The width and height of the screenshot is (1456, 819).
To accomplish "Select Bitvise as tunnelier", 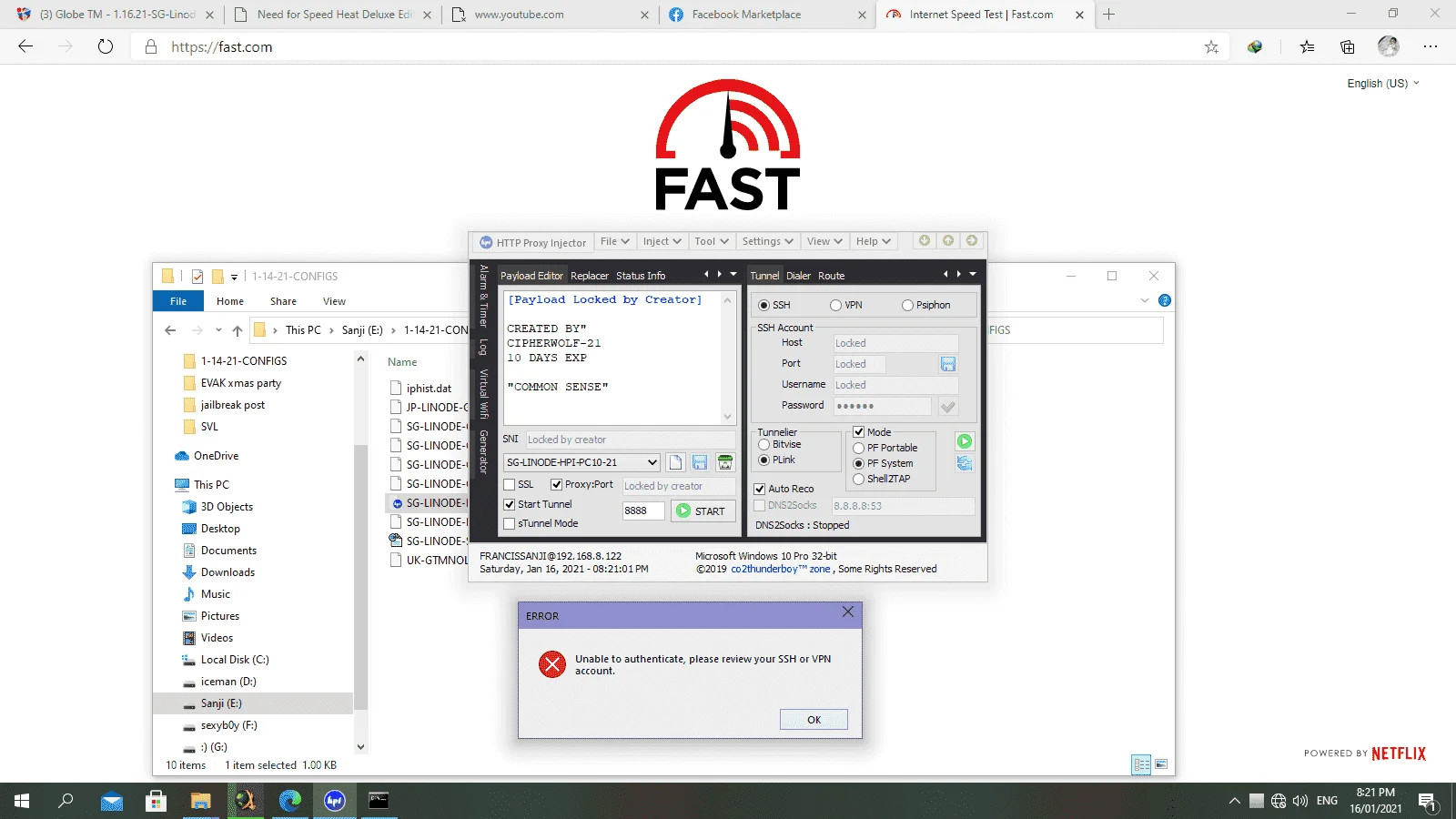I will click(764, 445).
